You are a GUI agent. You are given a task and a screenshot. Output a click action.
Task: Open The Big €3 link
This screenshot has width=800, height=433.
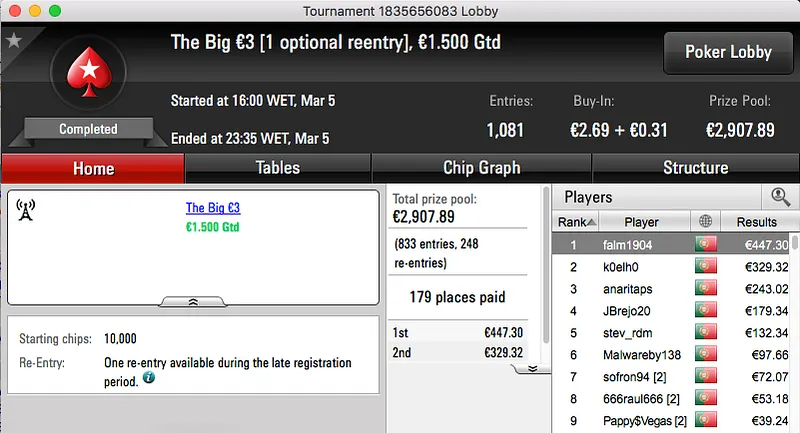coord(213,208)
